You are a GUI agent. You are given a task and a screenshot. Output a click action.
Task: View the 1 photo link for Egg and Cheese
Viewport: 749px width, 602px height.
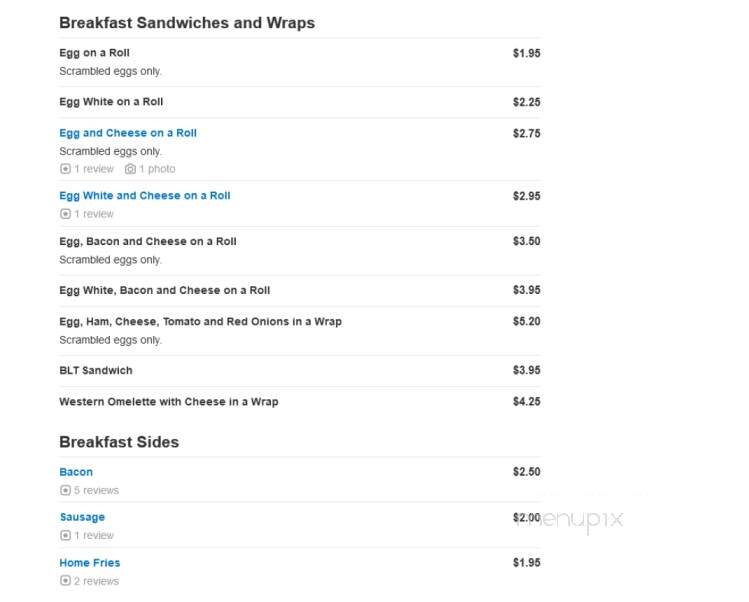[x=157, y=169]
